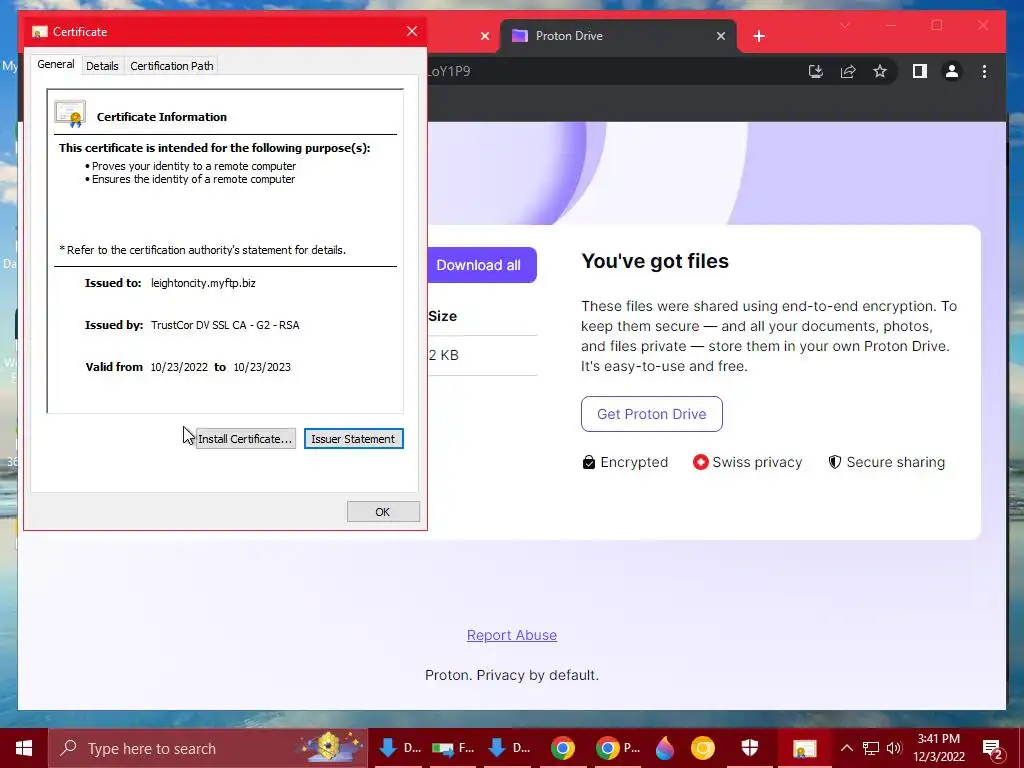Open the Chrome taskbar item labeled P...

(x=617, y=748)
